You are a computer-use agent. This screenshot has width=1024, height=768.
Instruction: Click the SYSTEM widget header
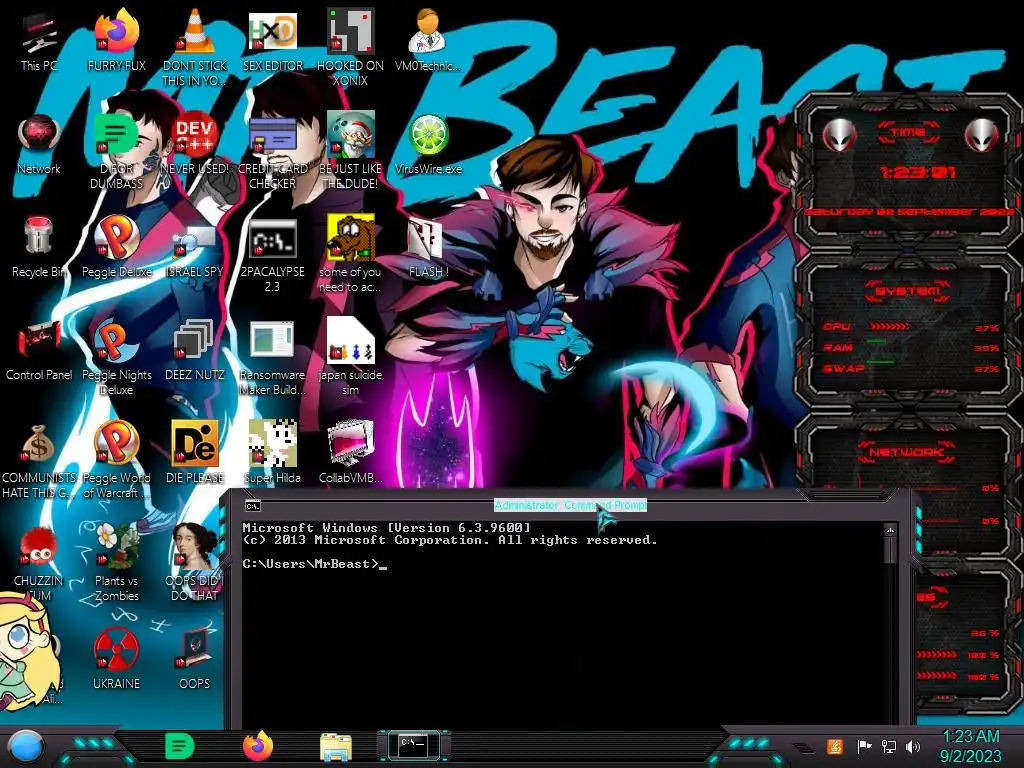pos(908,291)
